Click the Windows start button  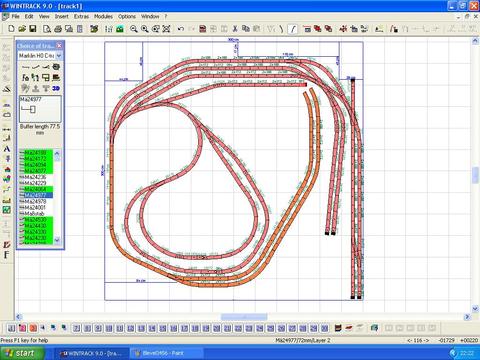tap(22, 353)
